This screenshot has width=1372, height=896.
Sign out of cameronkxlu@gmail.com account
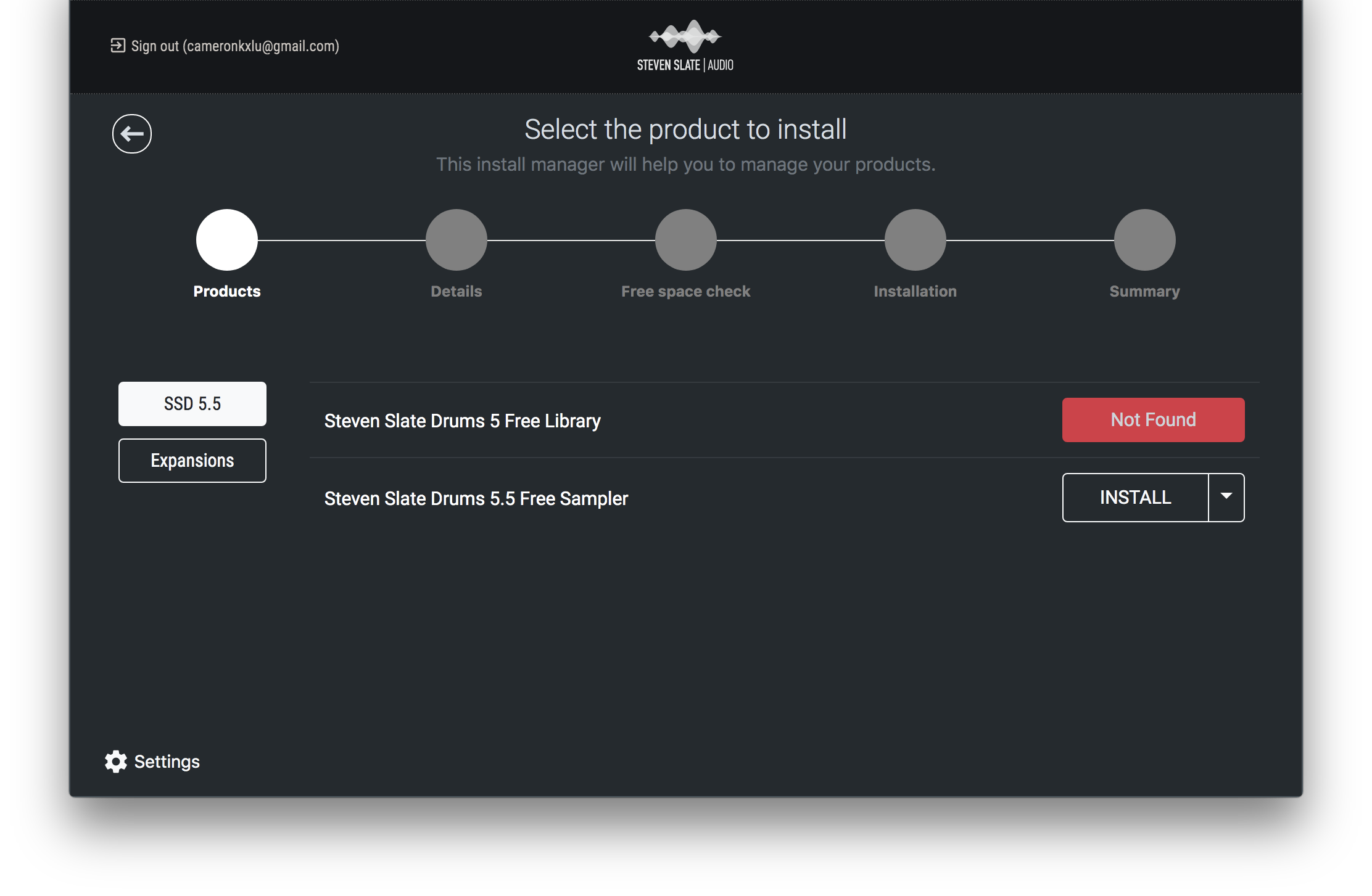[225, 46]
